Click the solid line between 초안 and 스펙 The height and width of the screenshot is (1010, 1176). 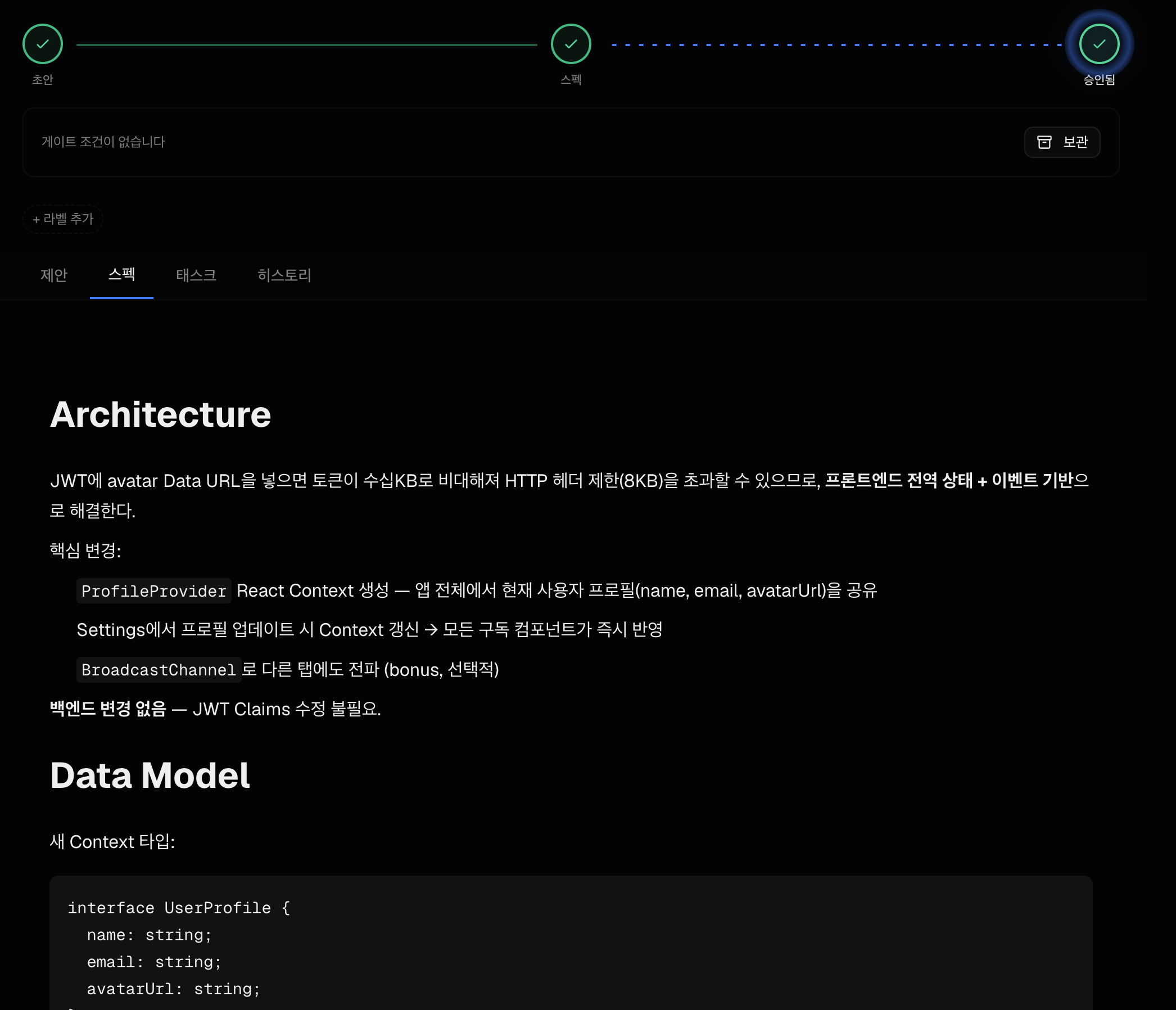pos(306,43)
